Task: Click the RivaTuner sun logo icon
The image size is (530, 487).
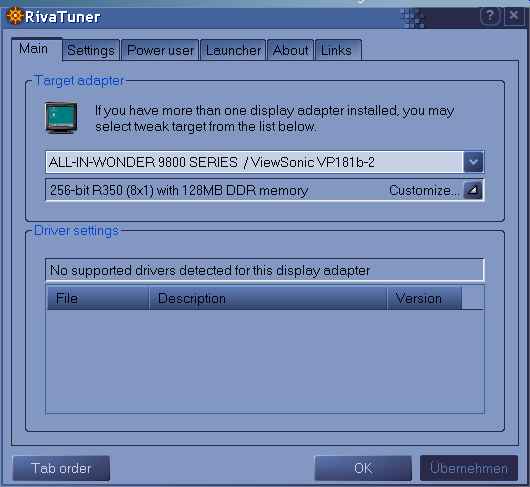Action: click(15, 16)
